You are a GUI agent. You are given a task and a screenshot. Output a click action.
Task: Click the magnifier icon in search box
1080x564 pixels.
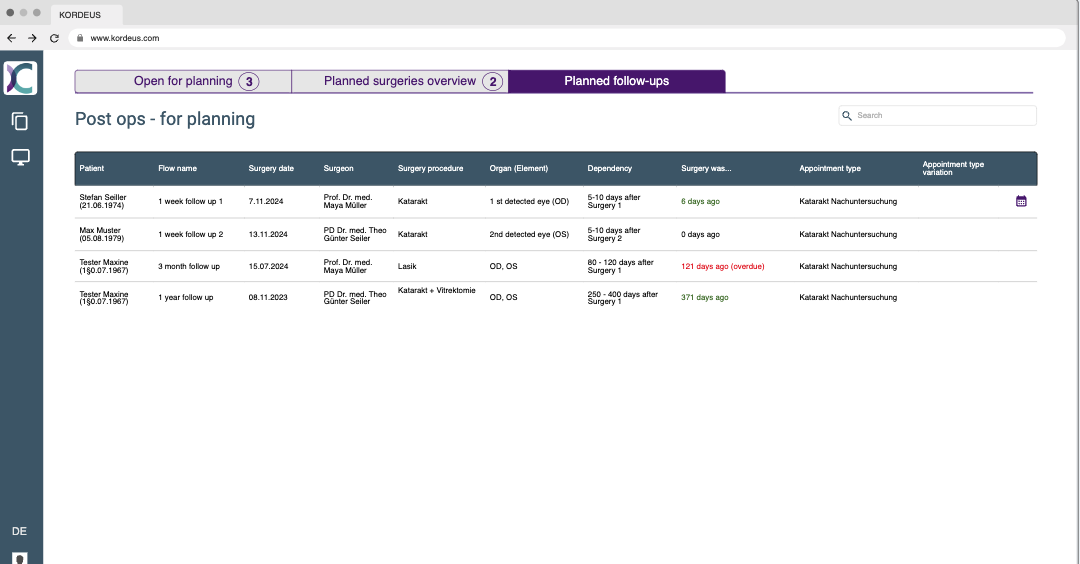[847, 116]
